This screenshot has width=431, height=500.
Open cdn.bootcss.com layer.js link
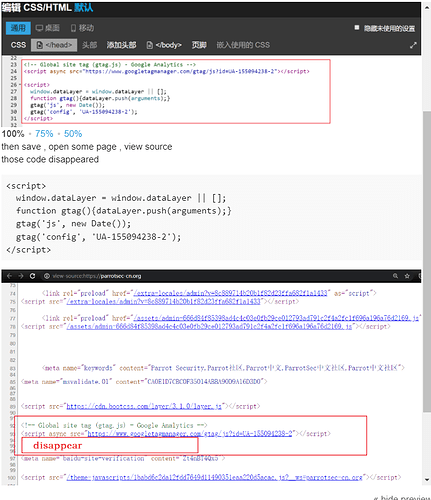[144, 406]
